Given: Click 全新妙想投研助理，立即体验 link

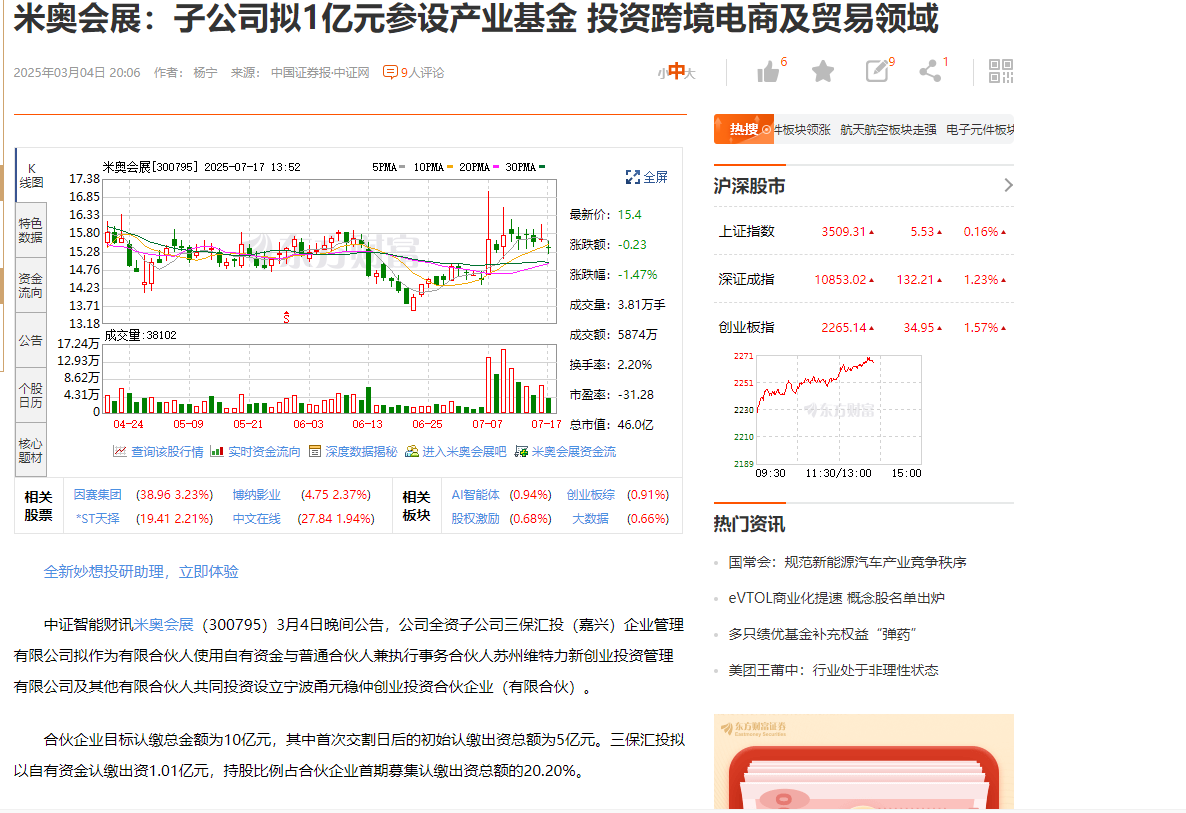Looking at the screenshot, I should click(141, 572).
